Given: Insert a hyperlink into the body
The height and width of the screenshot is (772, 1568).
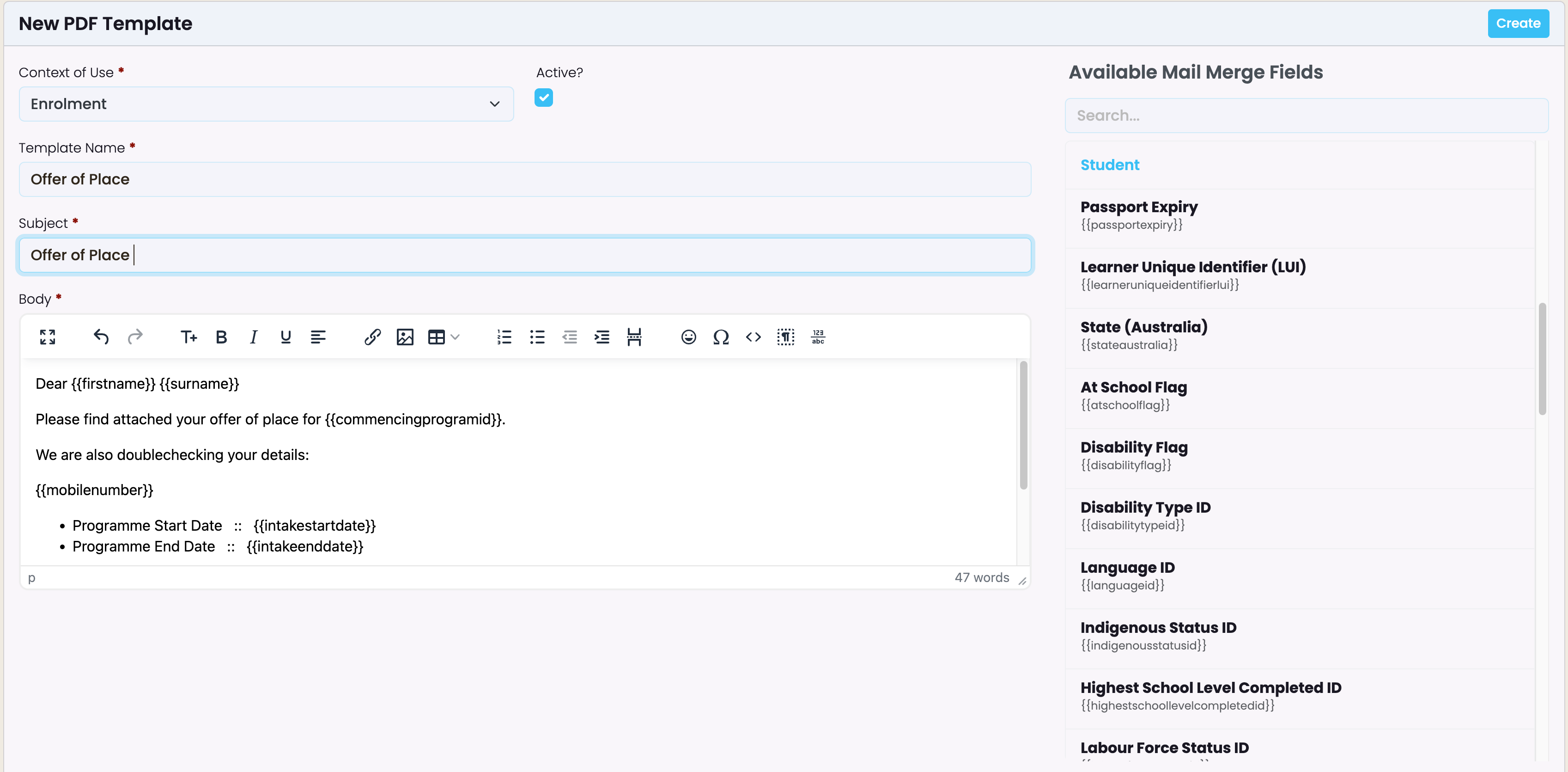Looking at the screenshot, I should (x=372, y=337).
